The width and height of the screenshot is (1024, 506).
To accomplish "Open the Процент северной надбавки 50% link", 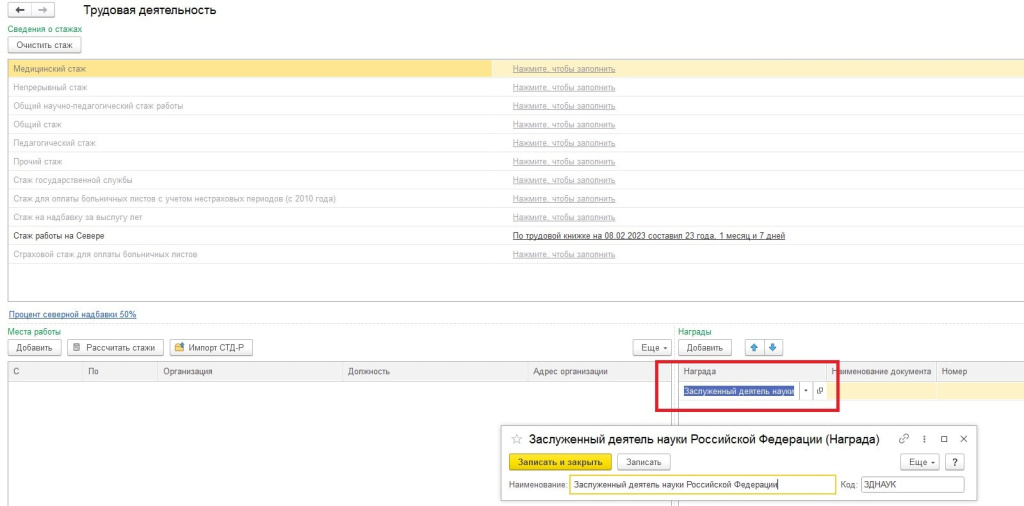I will click(x=72, y=314).
